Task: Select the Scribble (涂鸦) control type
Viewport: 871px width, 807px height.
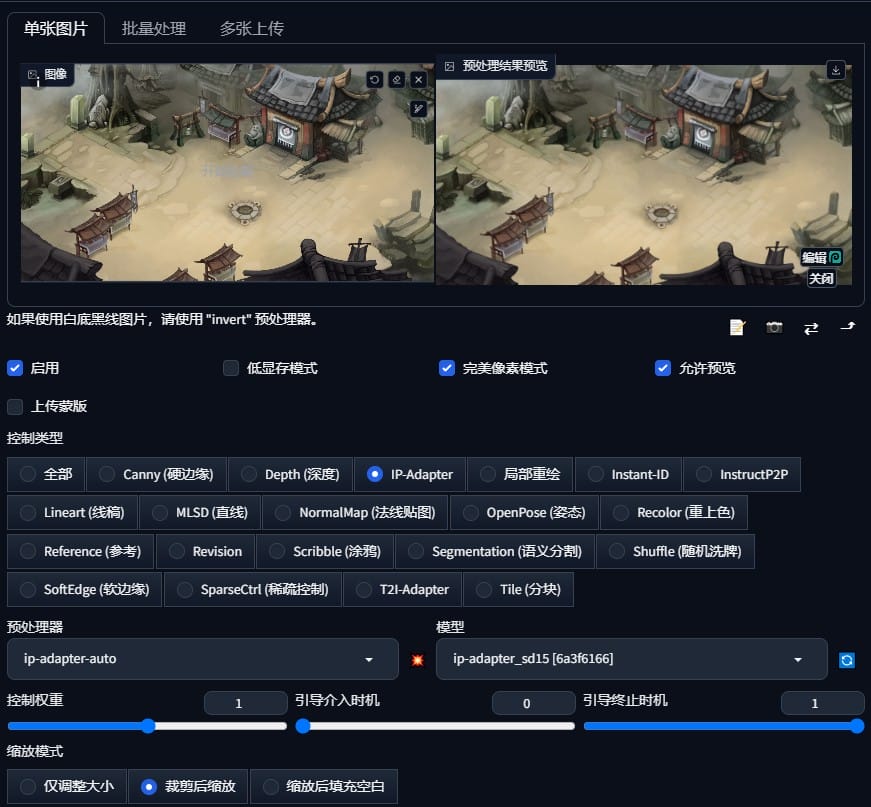Action: (x=325, y=552)
